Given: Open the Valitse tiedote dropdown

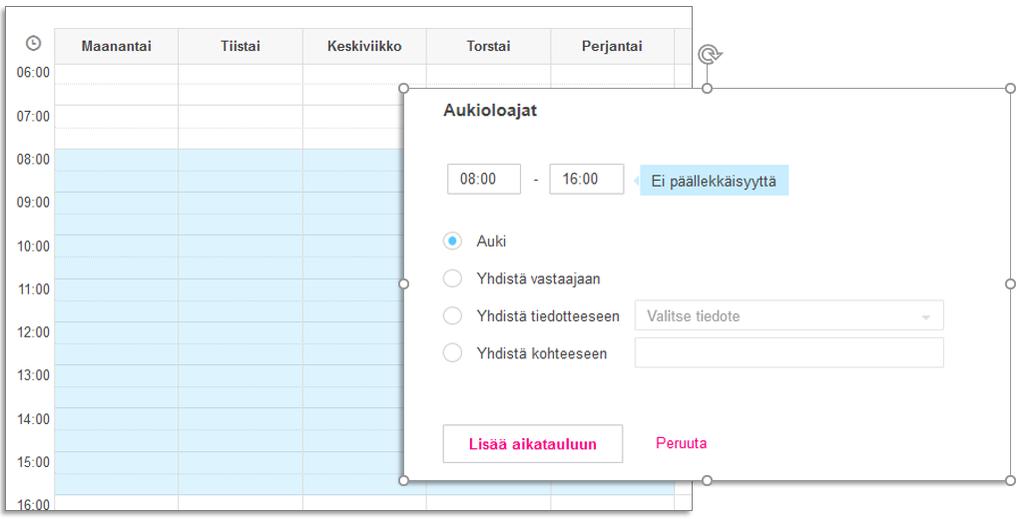Looking at the screenshot, I should point(789,316).
